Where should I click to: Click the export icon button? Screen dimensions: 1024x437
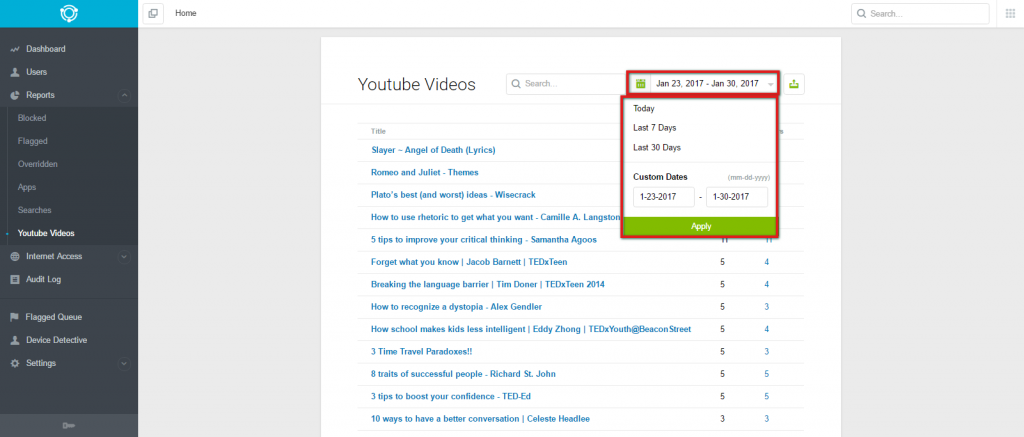794,84
